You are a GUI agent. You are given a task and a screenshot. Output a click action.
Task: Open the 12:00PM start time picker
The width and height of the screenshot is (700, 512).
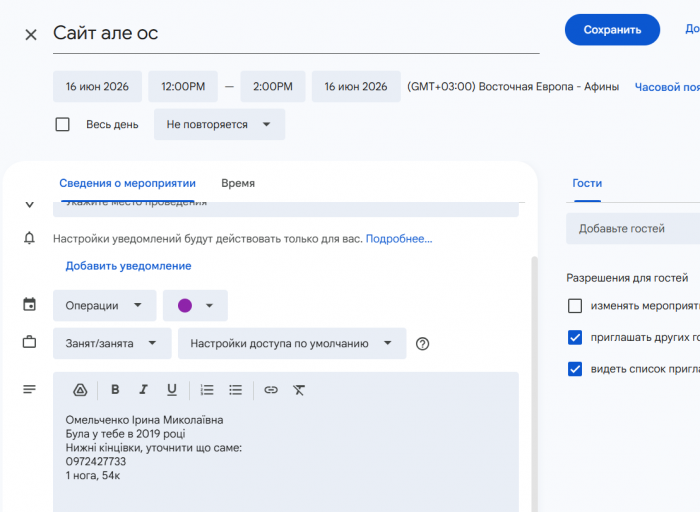(183, 87)
